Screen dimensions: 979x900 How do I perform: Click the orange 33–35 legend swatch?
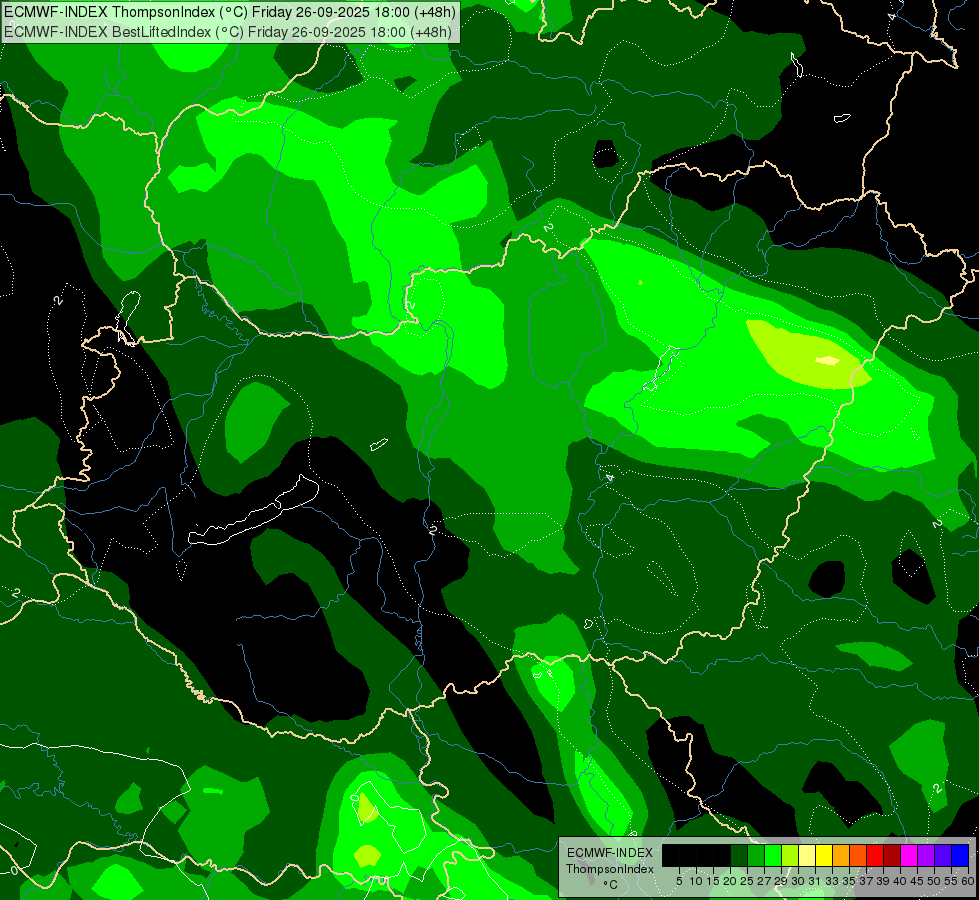tap(841, 856)
